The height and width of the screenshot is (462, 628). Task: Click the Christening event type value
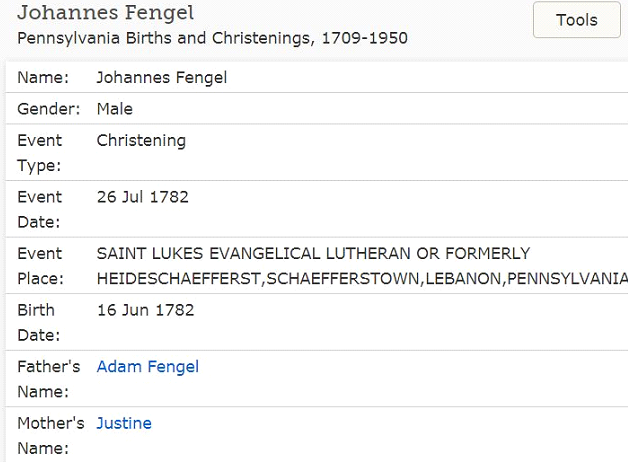point(141,141)
